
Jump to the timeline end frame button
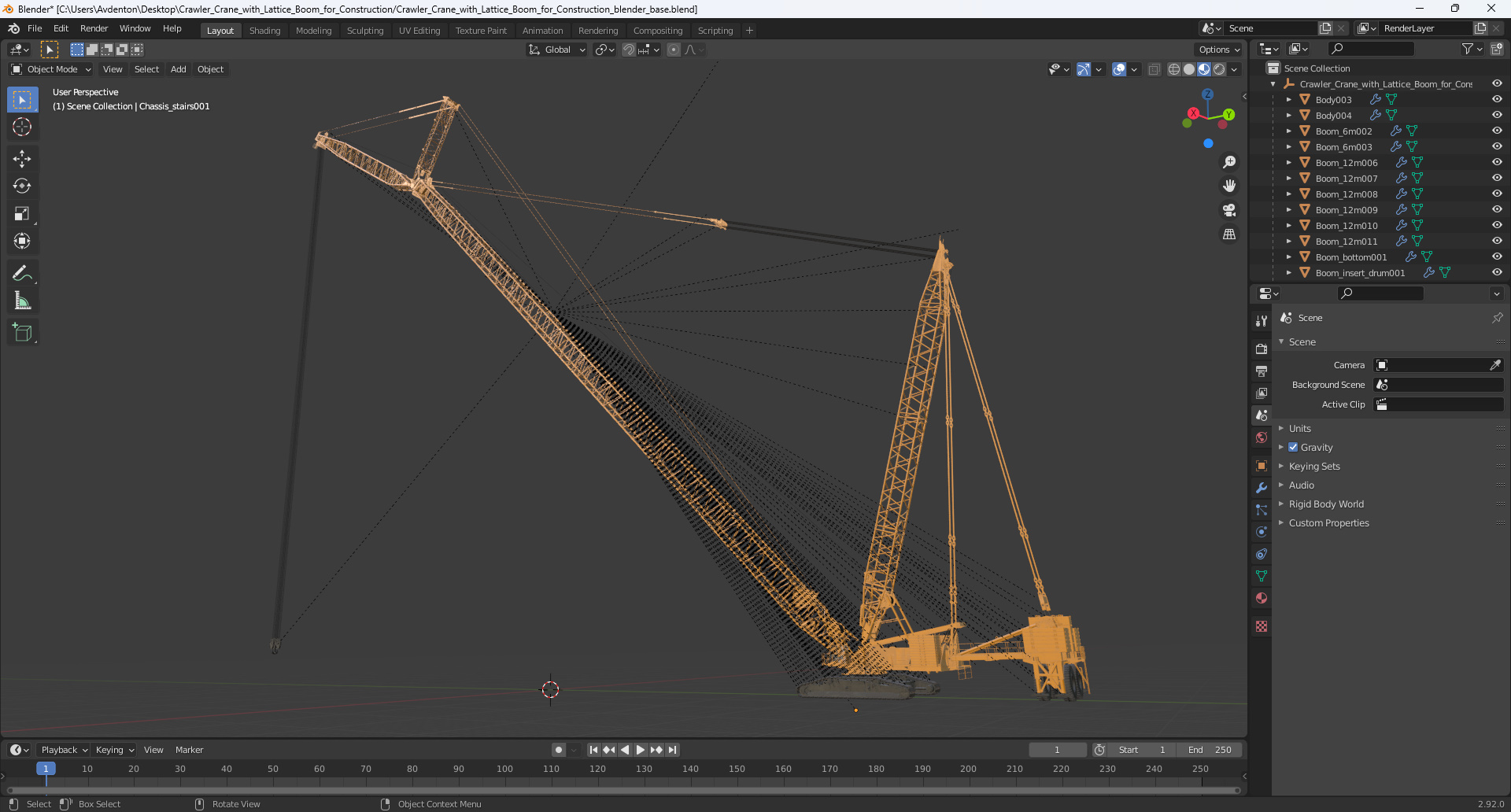[672, 750]
